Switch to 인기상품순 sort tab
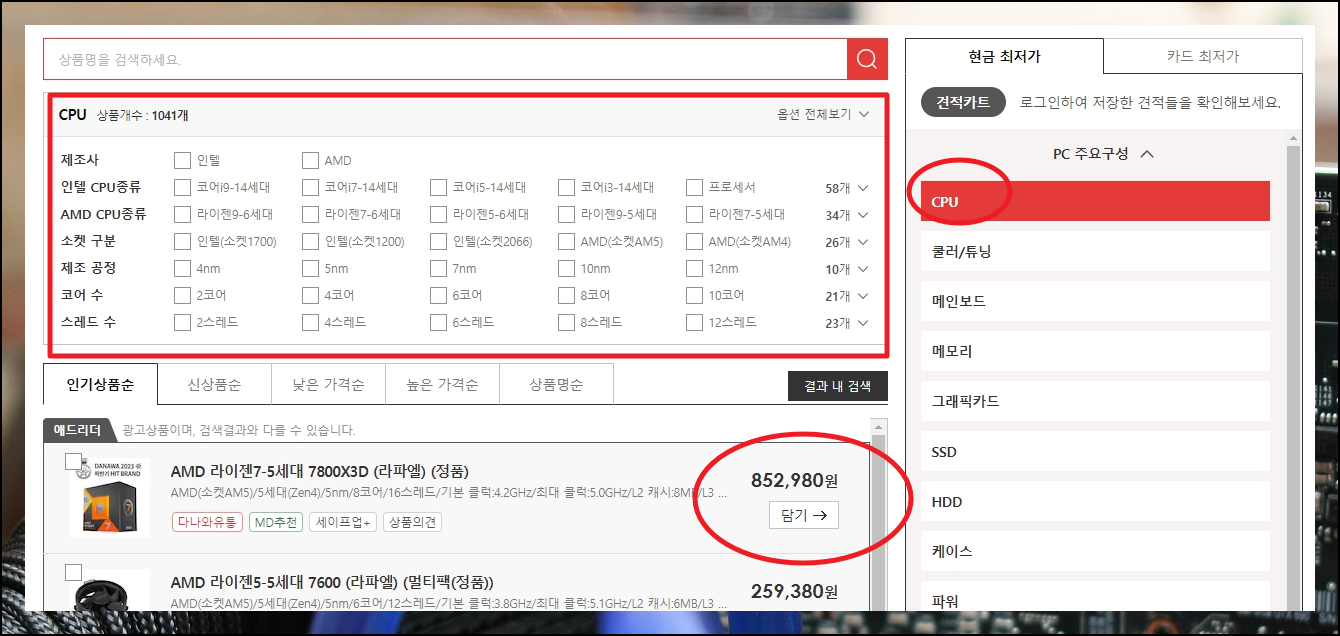 [100, 384]
